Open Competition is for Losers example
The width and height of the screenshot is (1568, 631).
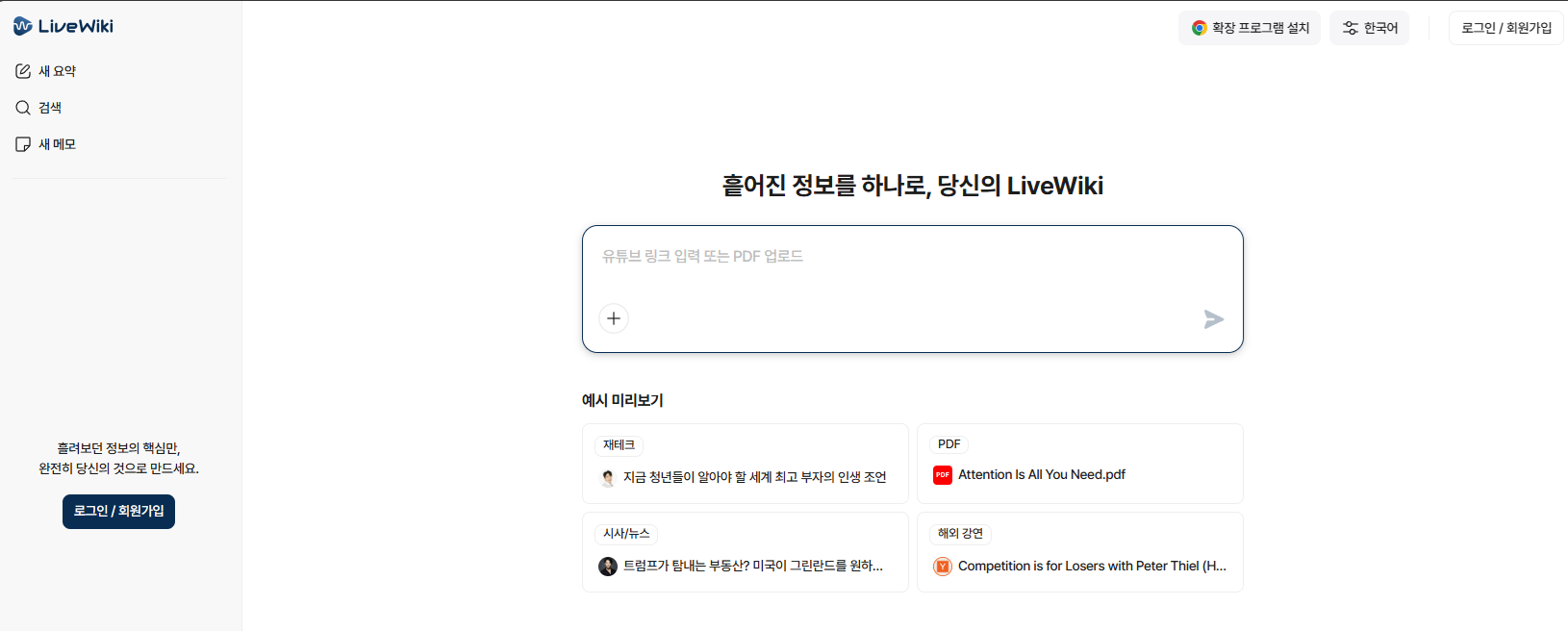point(1080,552)
